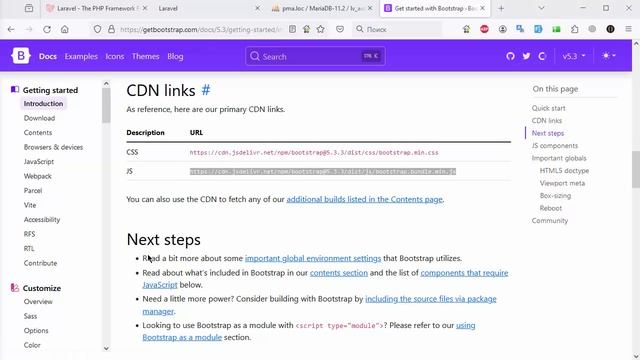Open the Blog navbar item
The height and width of the screenshot is (360, 640).
(175, 56)
